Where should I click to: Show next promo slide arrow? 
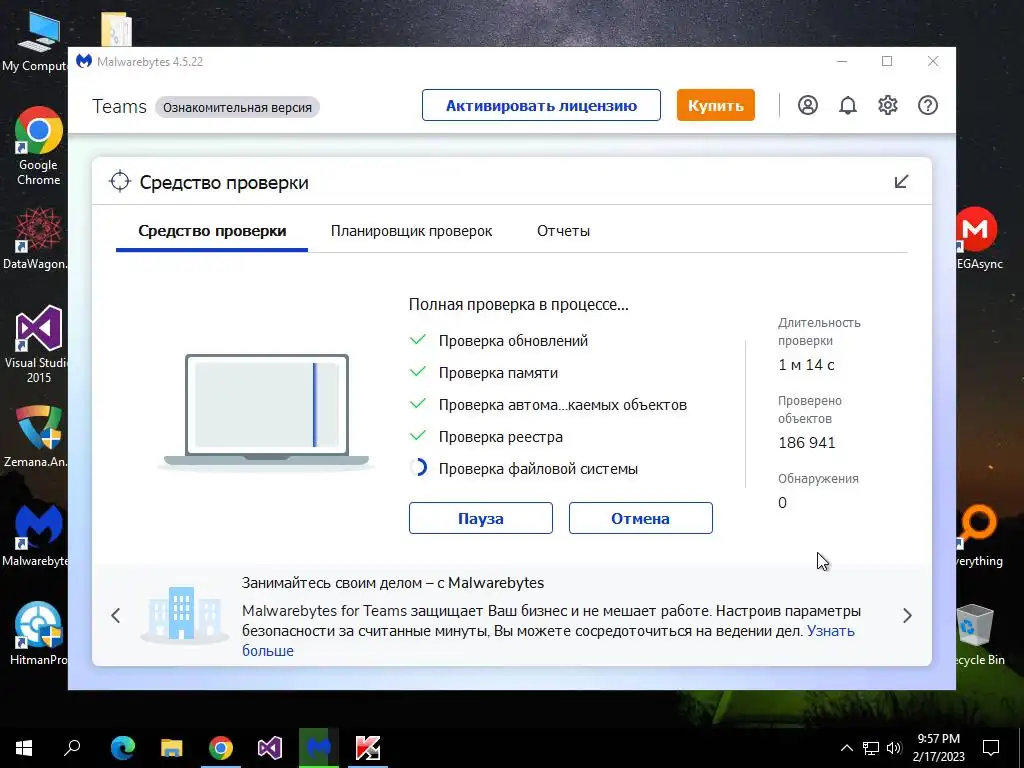click(x=907, y=615)
